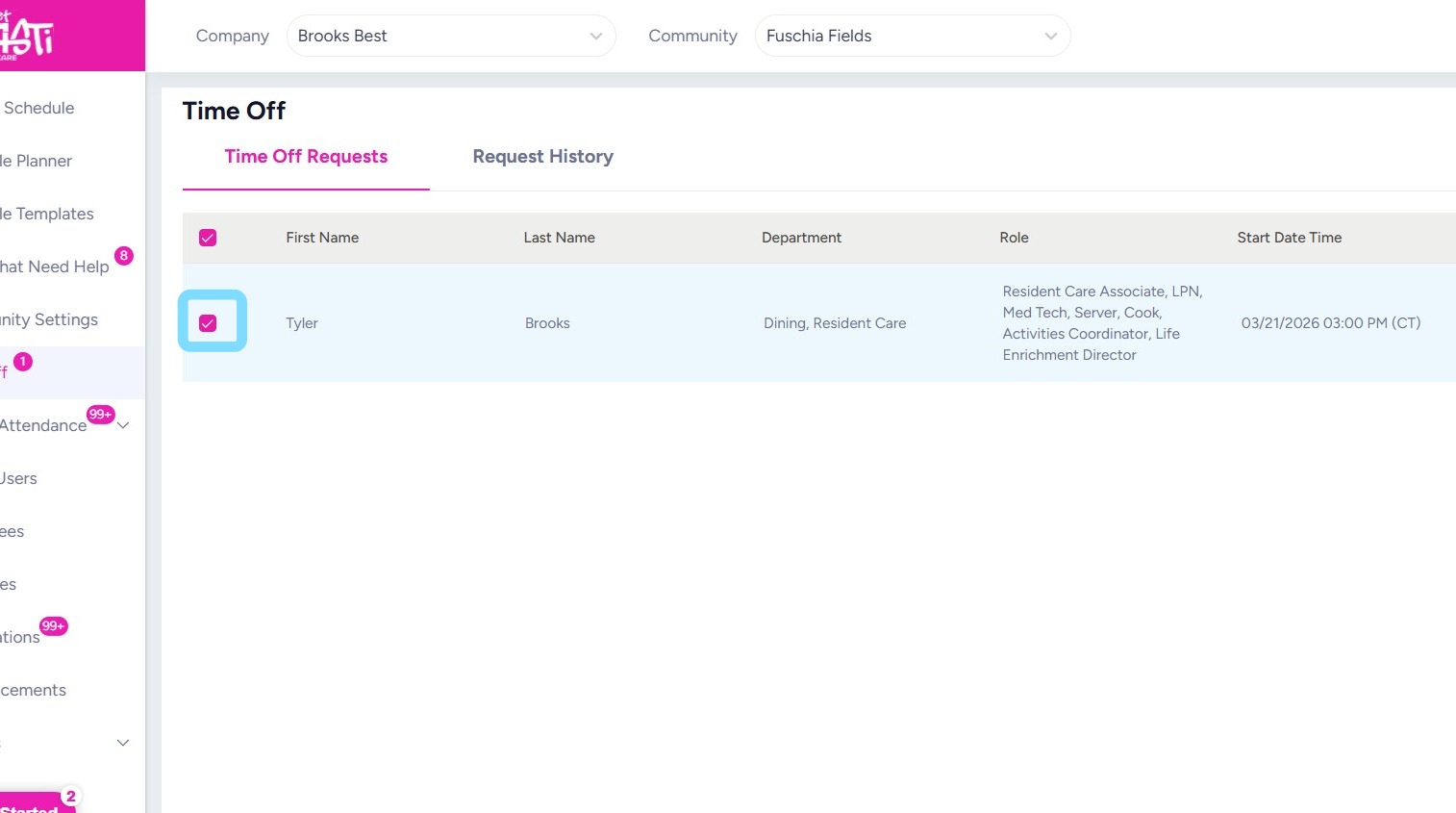Click the pink badge showing number 1

point(23,362)
